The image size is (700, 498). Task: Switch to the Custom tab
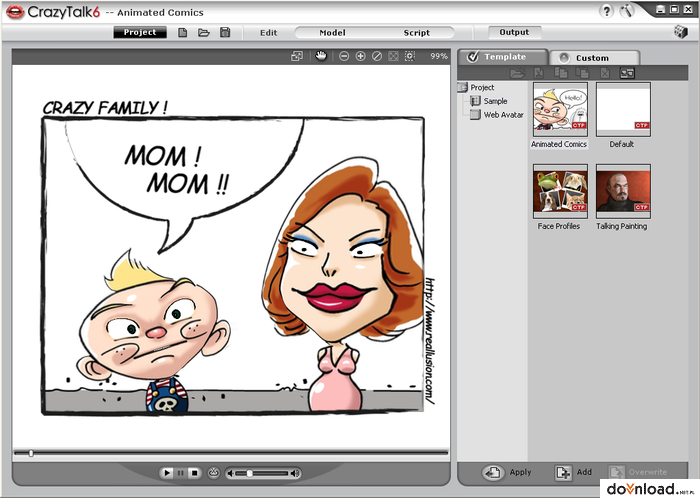(x=594, y=58)
